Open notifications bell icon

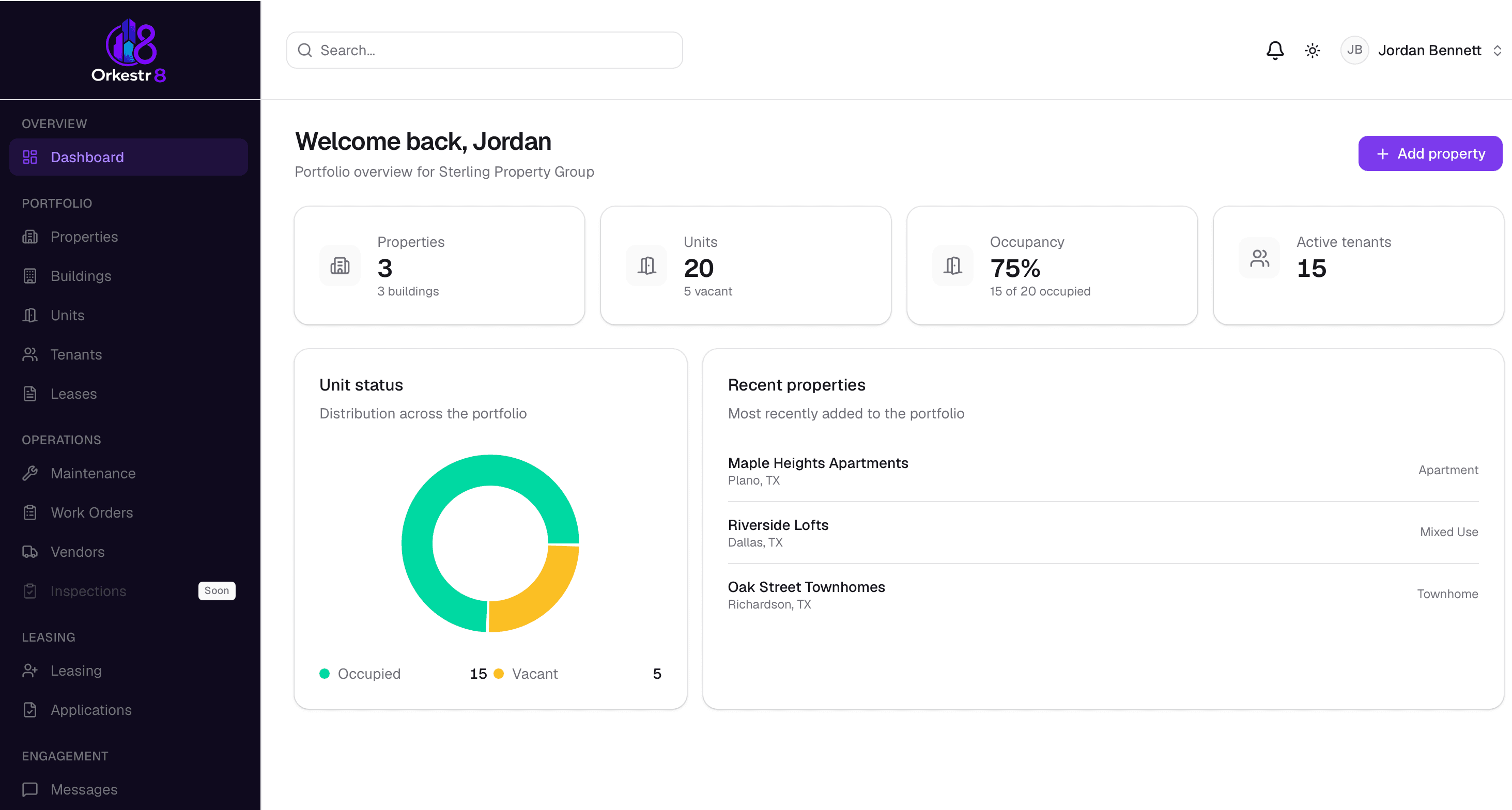coord(1275,51)
